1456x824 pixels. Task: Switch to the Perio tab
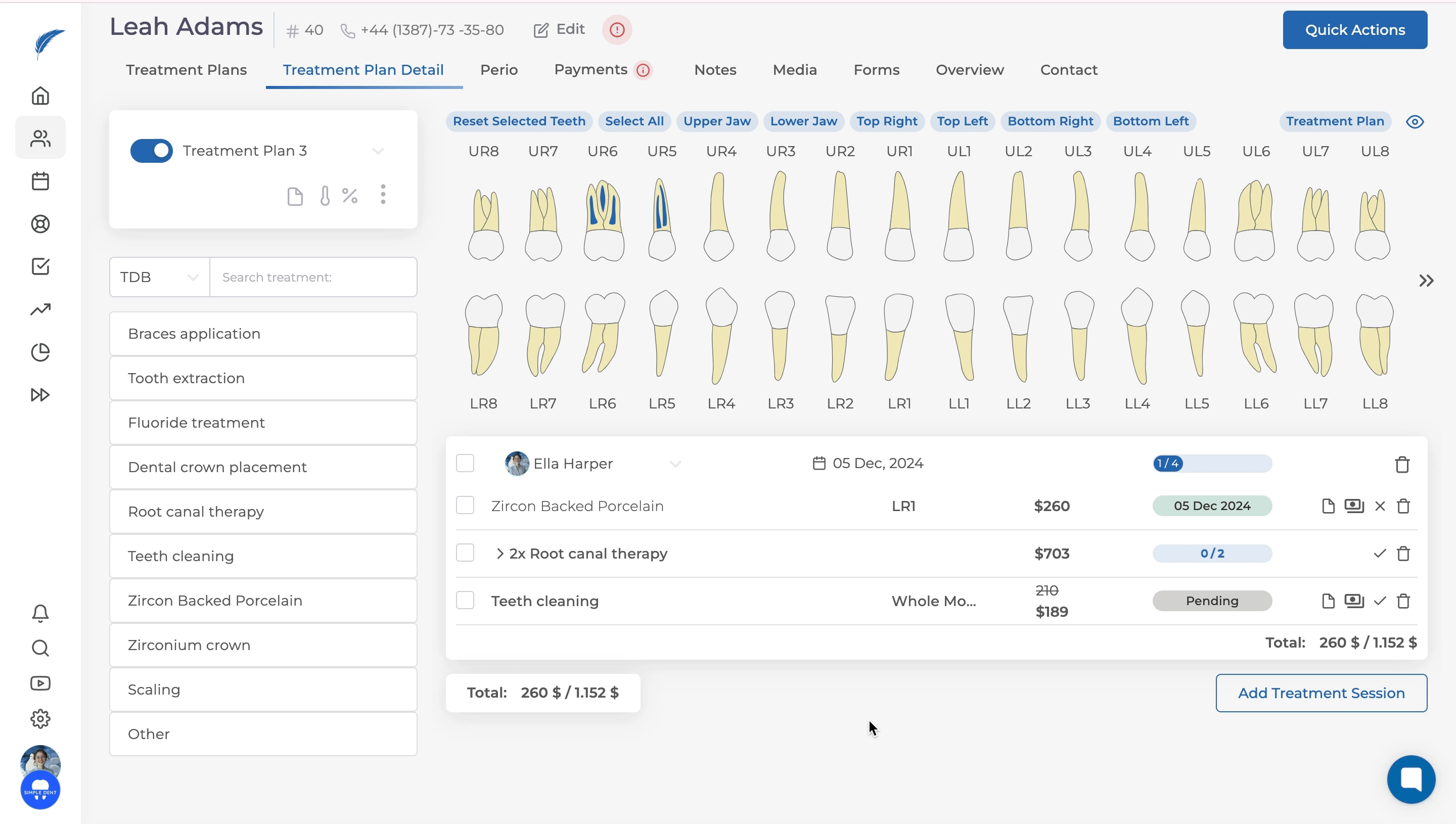tap(498, 70)
